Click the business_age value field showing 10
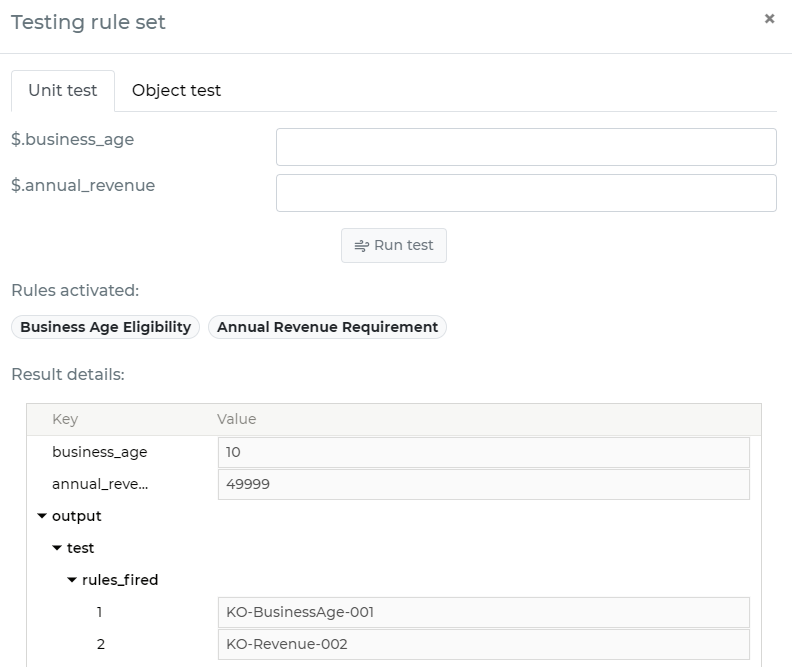The width and height of the screenshot is (792, 667). click(x=483, y=452)
